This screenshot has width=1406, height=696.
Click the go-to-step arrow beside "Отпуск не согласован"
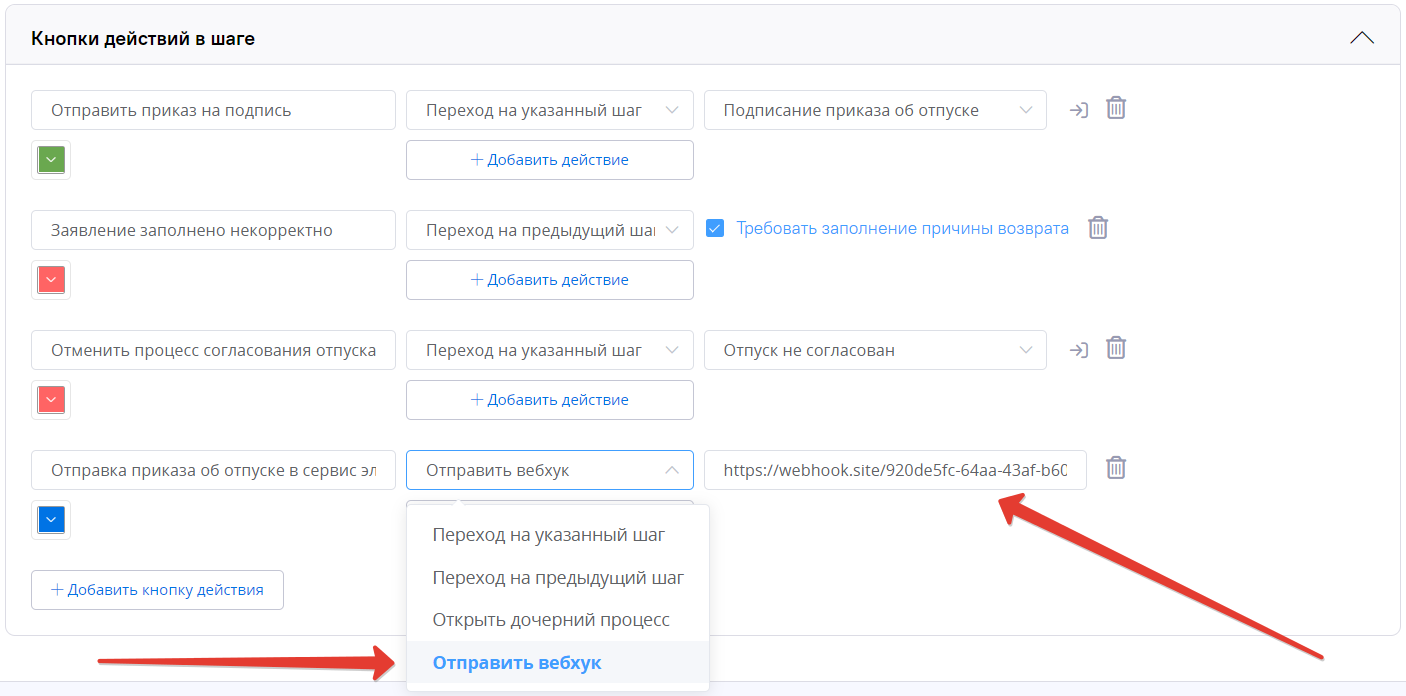pyautogui.click(x=1078, y=348)
